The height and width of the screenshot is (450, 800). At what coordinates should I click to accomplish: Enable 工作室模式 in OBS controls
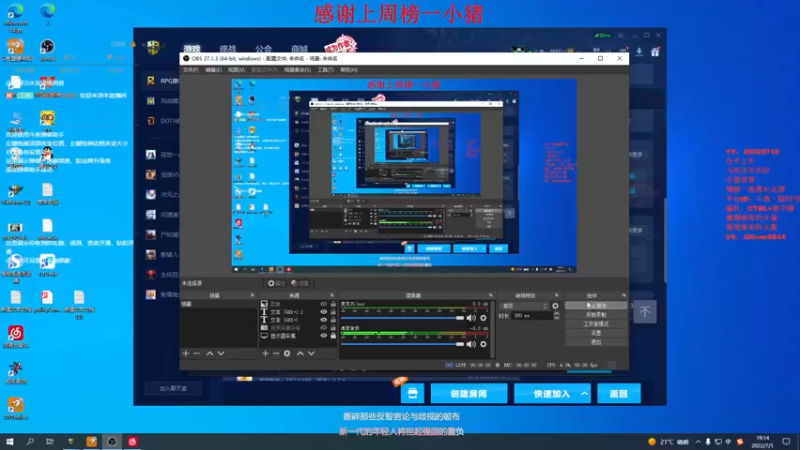tap(596, 323)
